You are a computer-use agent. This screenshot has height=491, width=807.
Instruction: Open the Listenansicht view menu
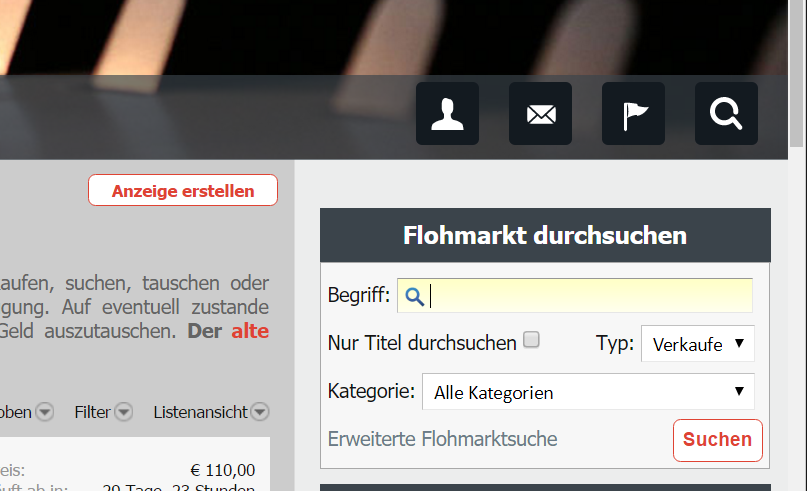202,412
